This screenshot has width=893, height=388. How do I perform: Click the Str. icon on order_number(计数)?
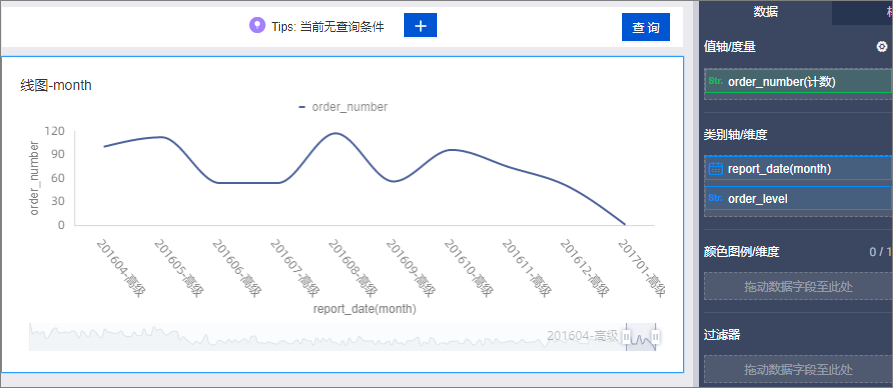pyautogui.click(x=715, y=81)
